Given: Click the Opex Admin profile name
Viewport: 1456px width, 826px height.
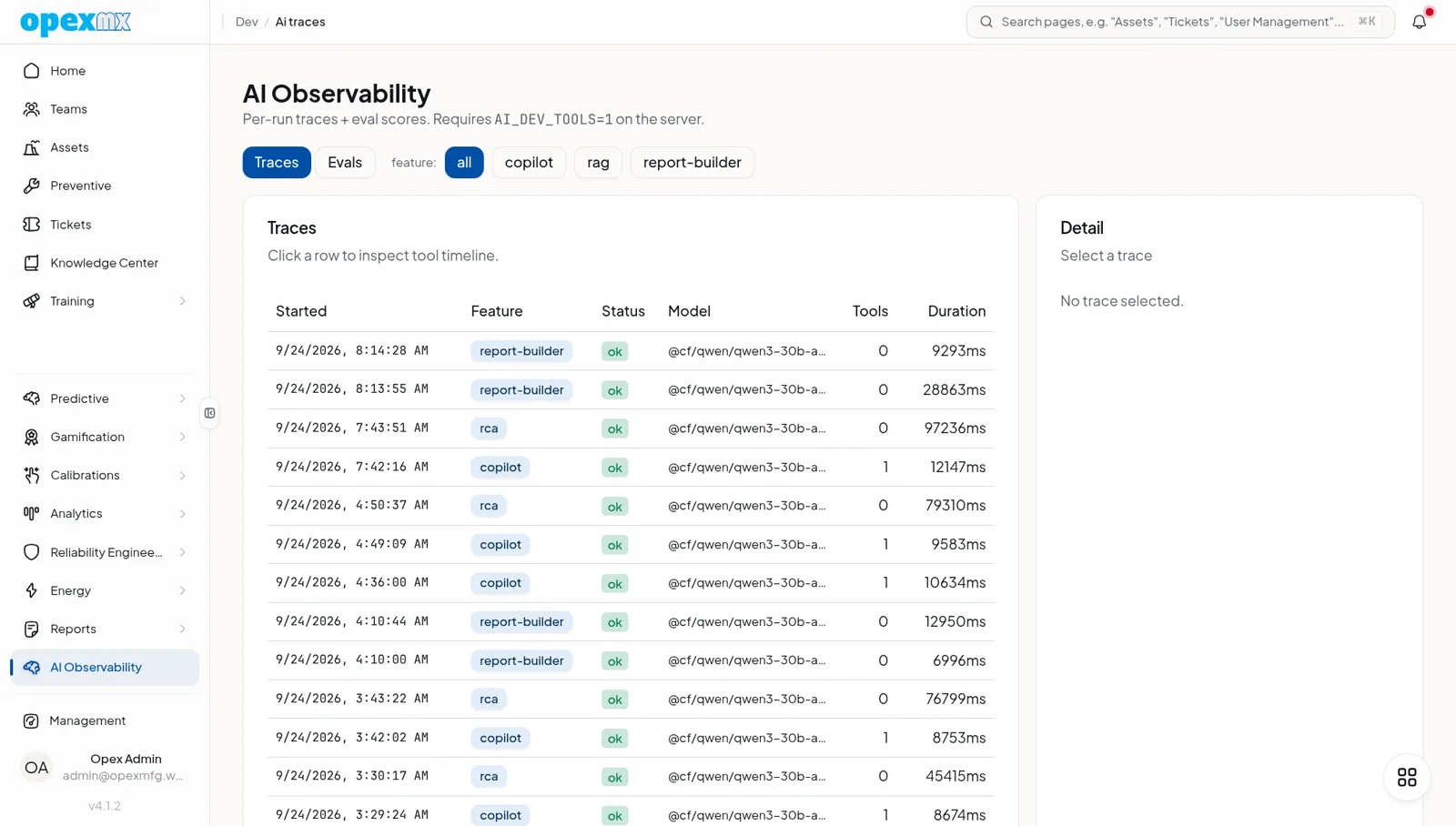Looking at the screenshot, I should (126, 759).
